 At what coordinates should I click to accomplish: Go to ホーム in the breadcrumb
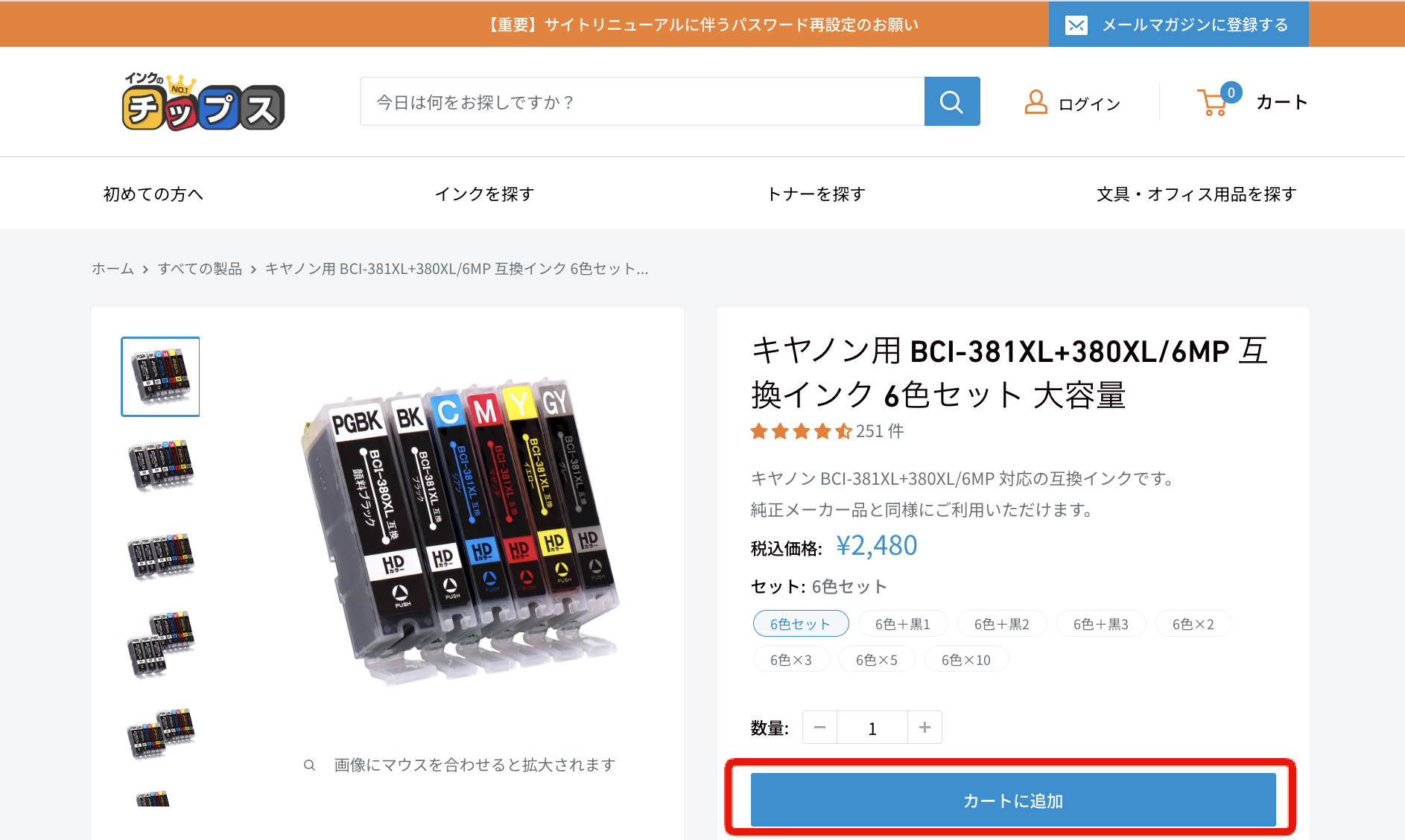click(x=112, y=269)
